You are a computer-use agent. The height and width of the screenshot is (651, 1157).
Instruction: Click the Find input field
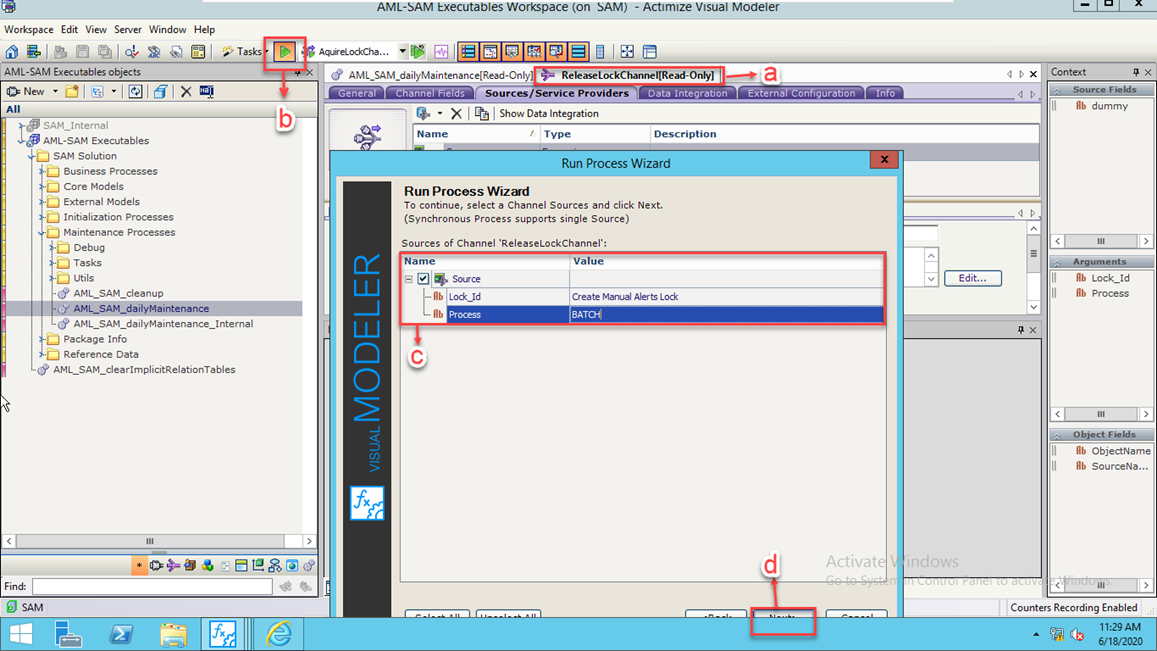click(152, 586)
